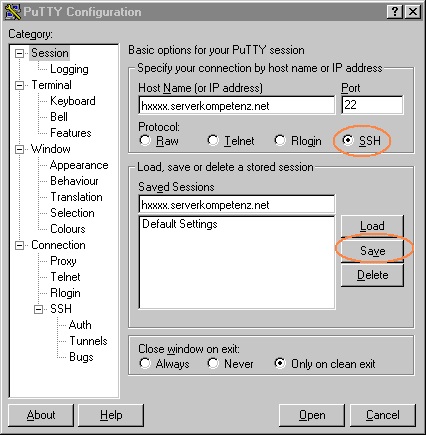Select the Auth category under SSH
This screenshot has height=436, width=426.
pyautogui.click(x=80, y=325)
